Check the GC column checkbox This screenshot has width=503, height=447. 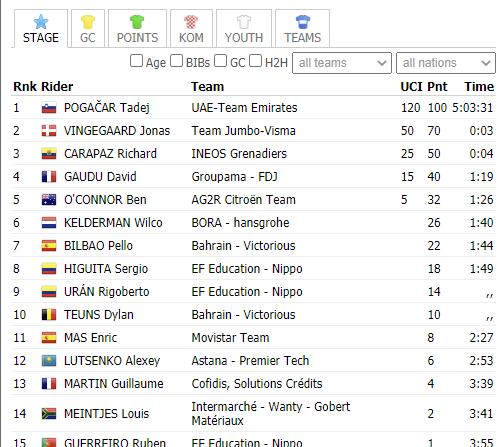[220, 61]
